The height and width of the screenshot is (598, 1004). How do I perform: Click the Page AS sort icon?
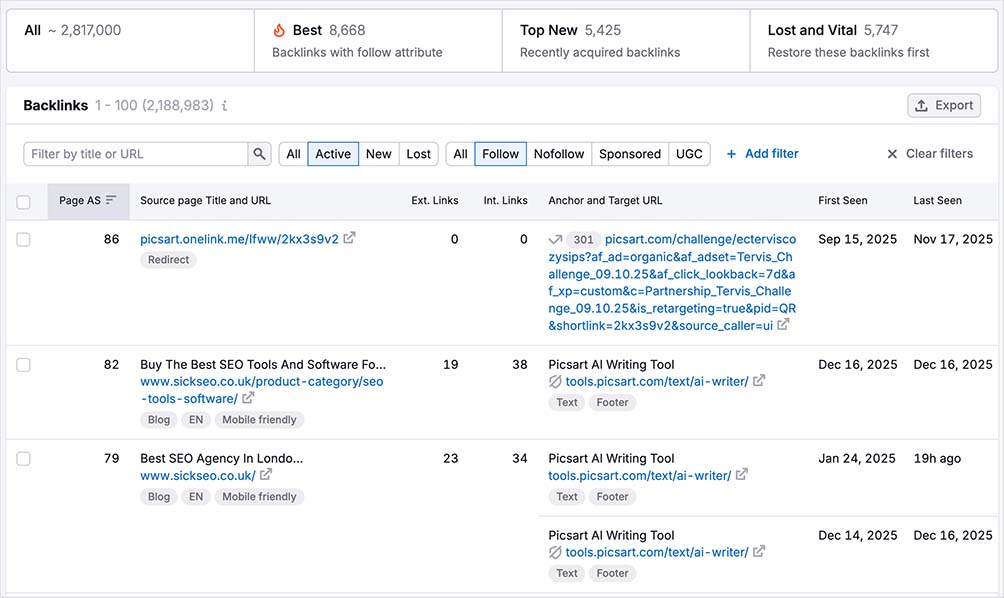tap(111, 200)
